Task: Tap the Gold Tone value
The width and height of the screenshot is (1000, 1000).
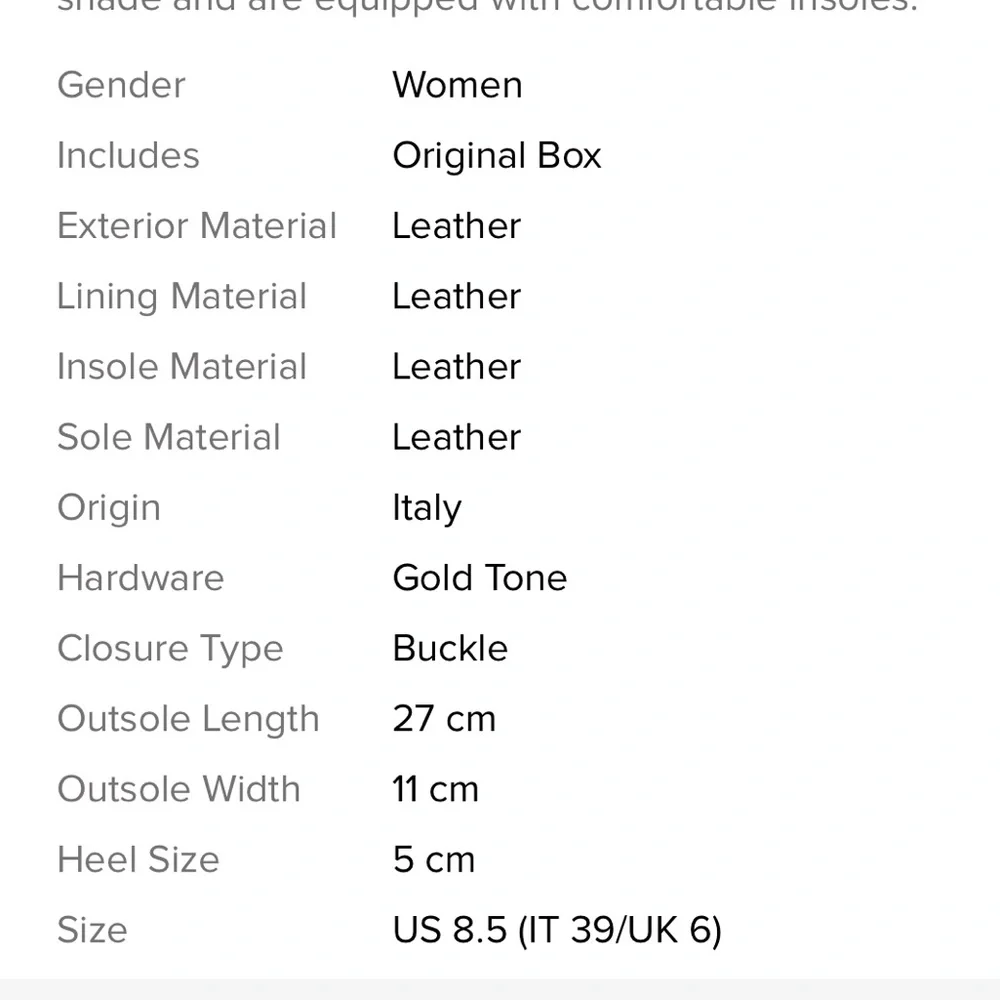Action: coord(480,578)
